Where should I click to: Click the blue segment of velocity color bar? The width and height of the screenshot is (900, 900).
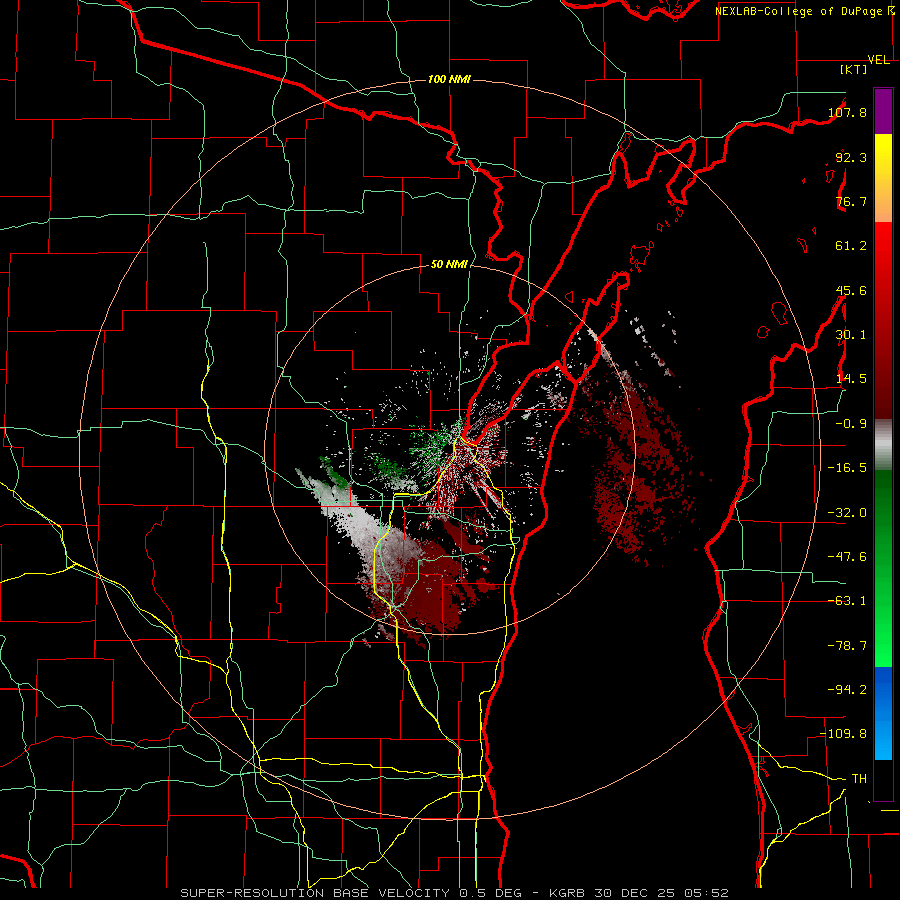click(x=883, y=713)
